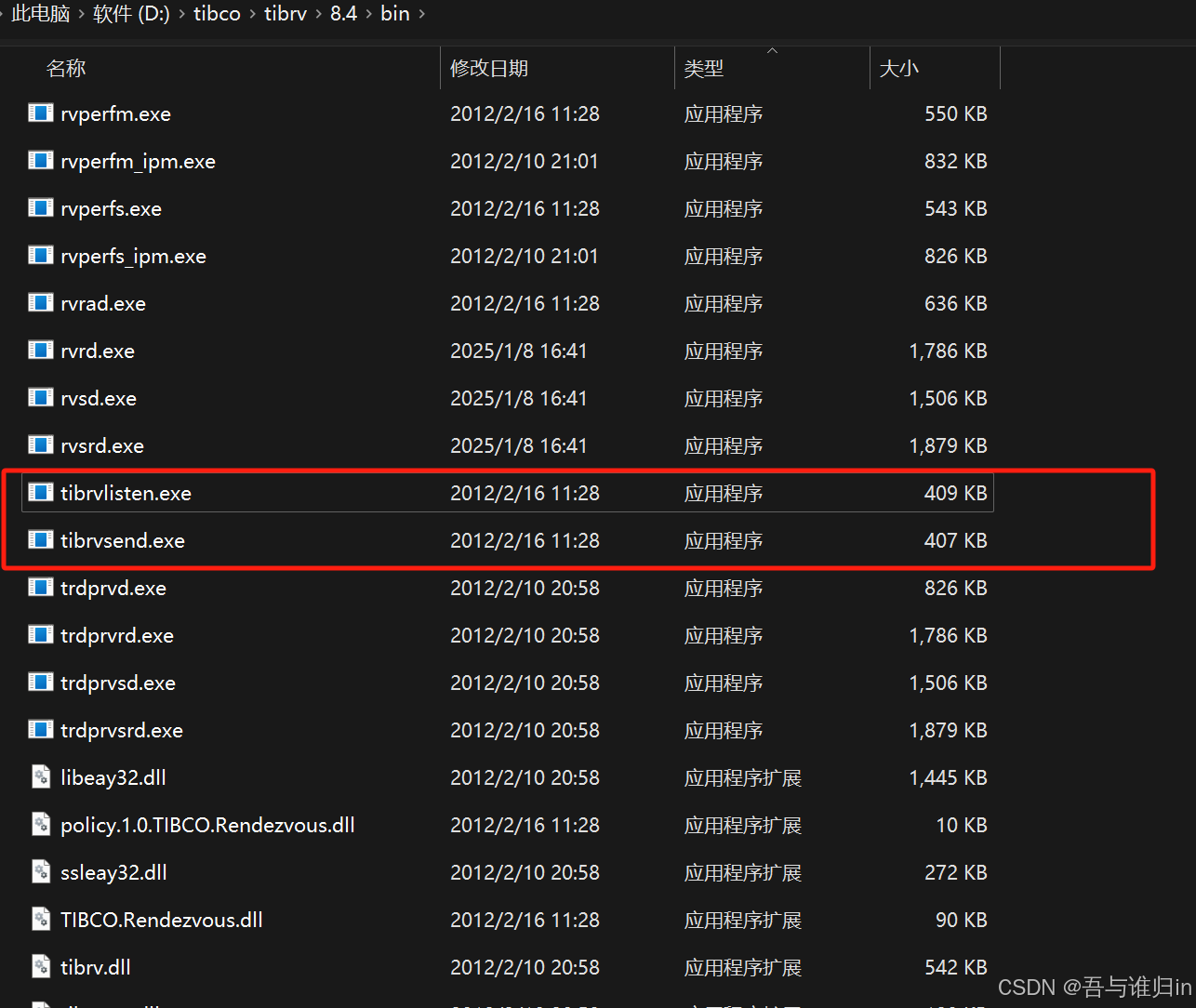The width and height of the screenshot is (1196, 1008).
Task: Select the file name rvperfm_ipm.exe
Action: [138, 161]
